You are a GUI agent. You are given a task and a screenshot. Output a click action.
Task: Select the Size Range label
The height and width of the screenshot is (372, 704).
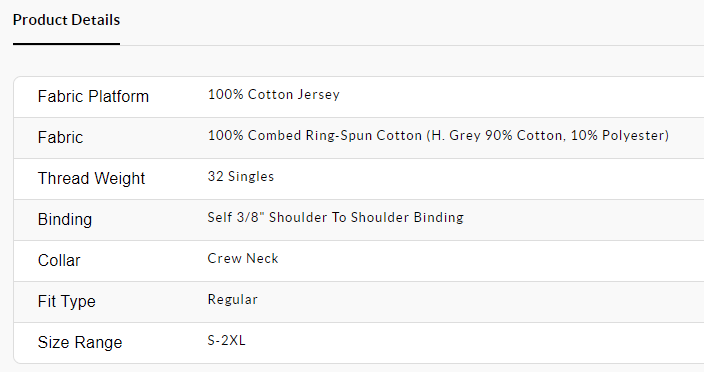(x=80, y=342)
